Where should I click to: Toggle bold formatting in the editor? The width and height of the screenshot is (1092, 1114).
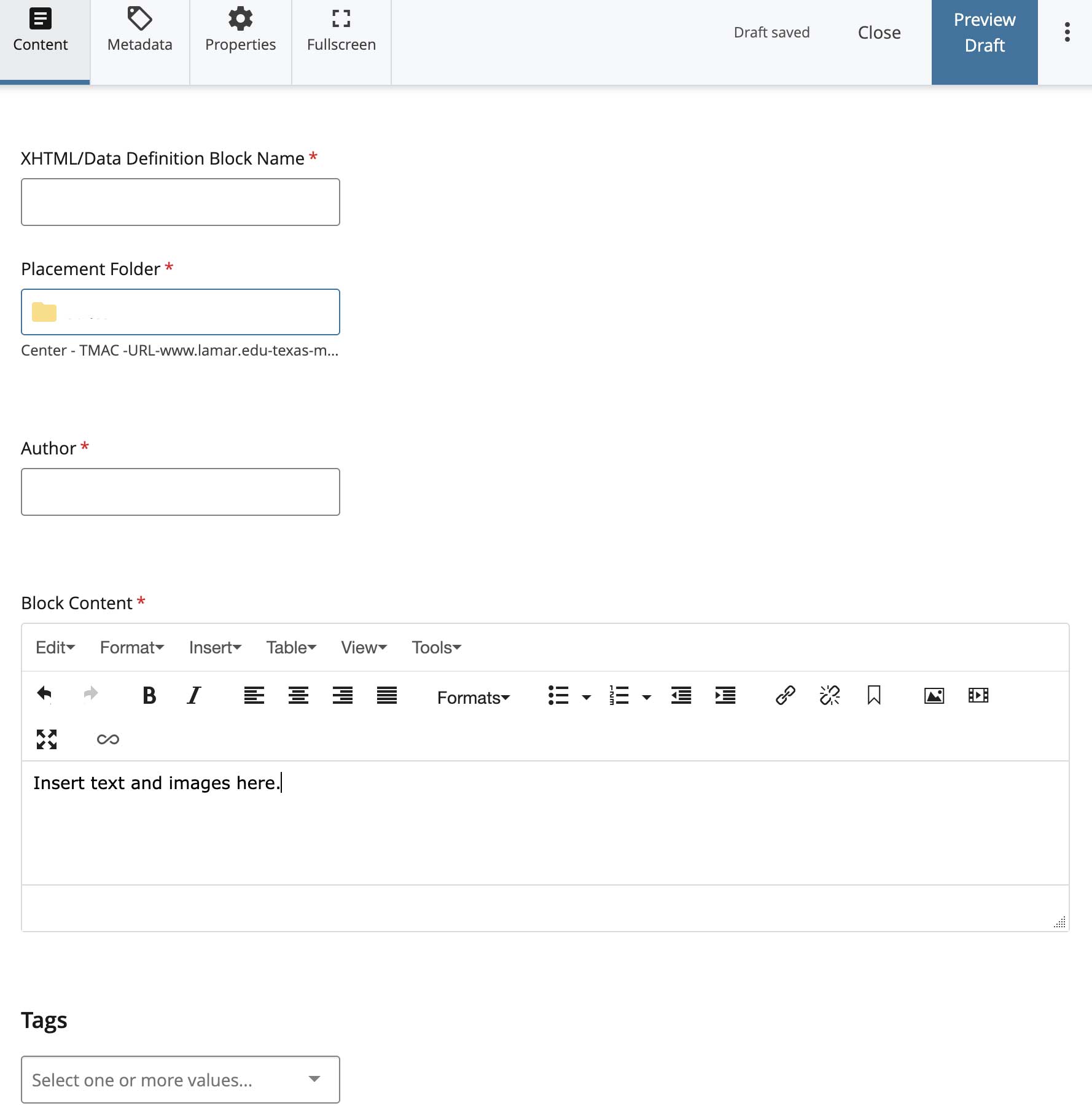pyautogui.click(x=149, y=696)
